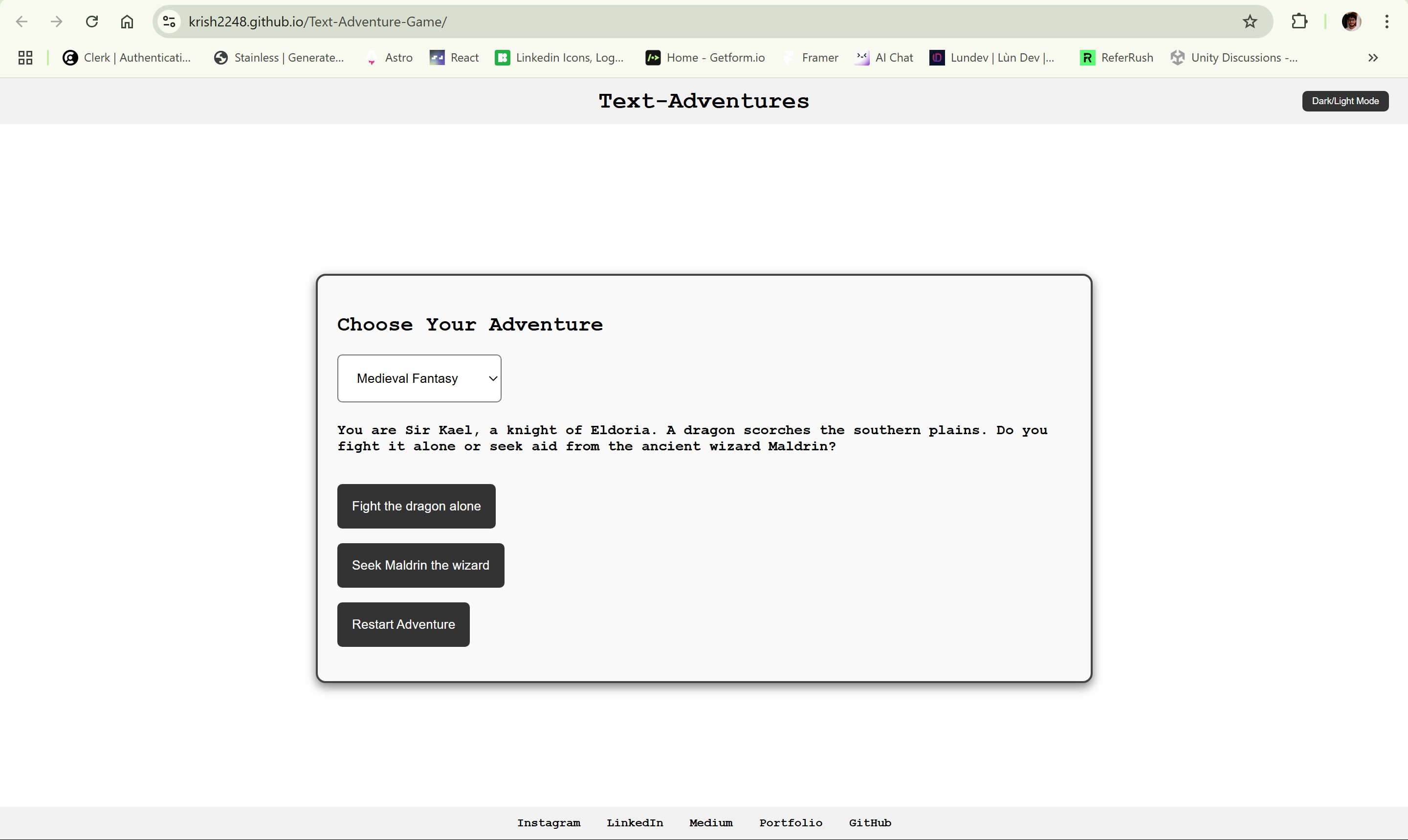Screen dimensions: 1408x840
Task: Open the Astro bookmark
Action: [x=388, y=57]
